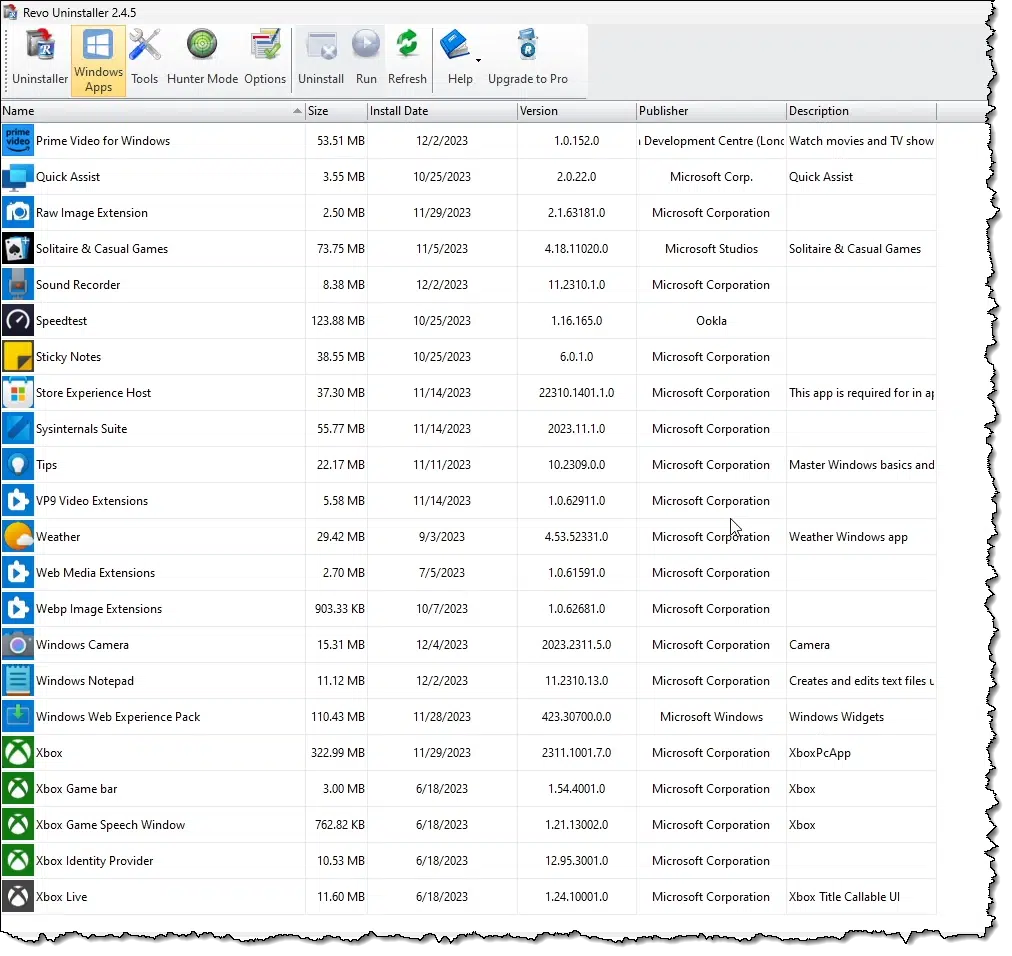Click the "Prime Video for Windows" name
Screen dimensions: 1012x956
103,141
